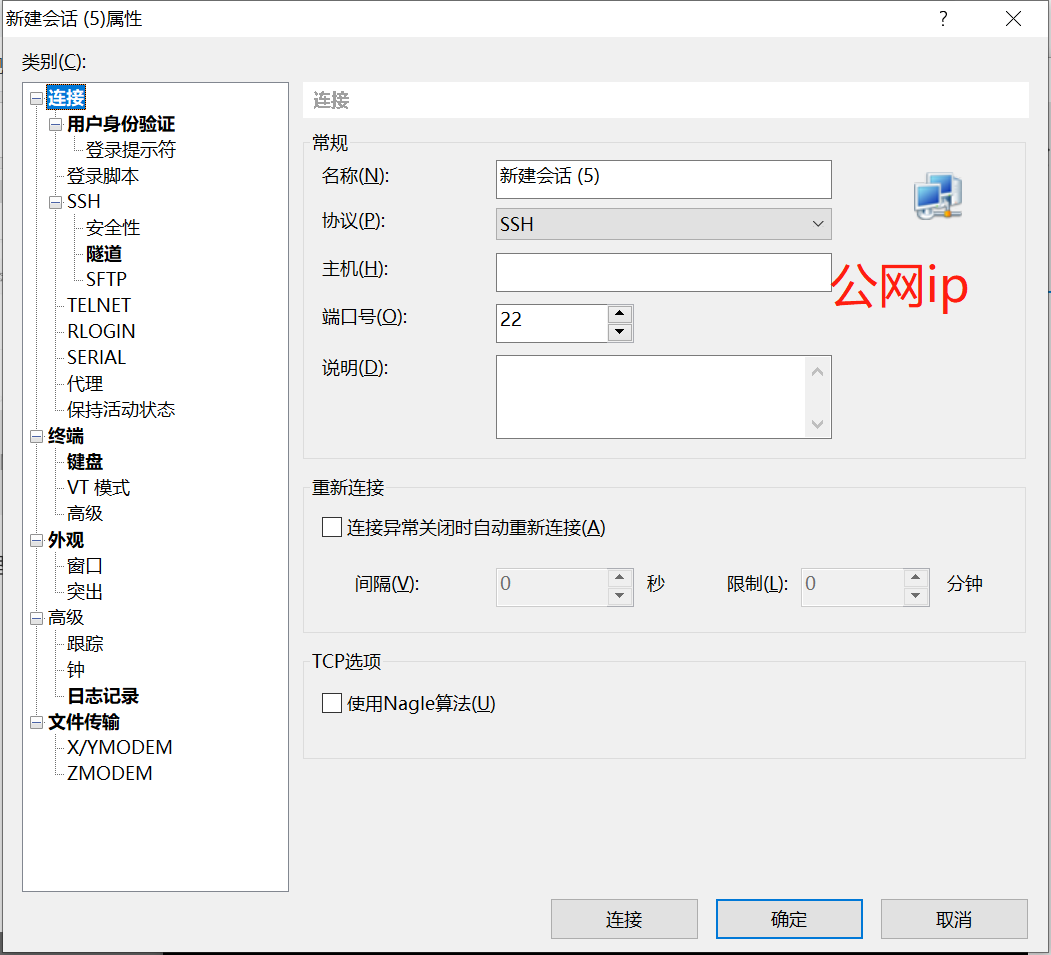Image resolution: width=1051 pixels, height=955 pixels.
Task: Click the 确定 button
Action: (788, 918)
